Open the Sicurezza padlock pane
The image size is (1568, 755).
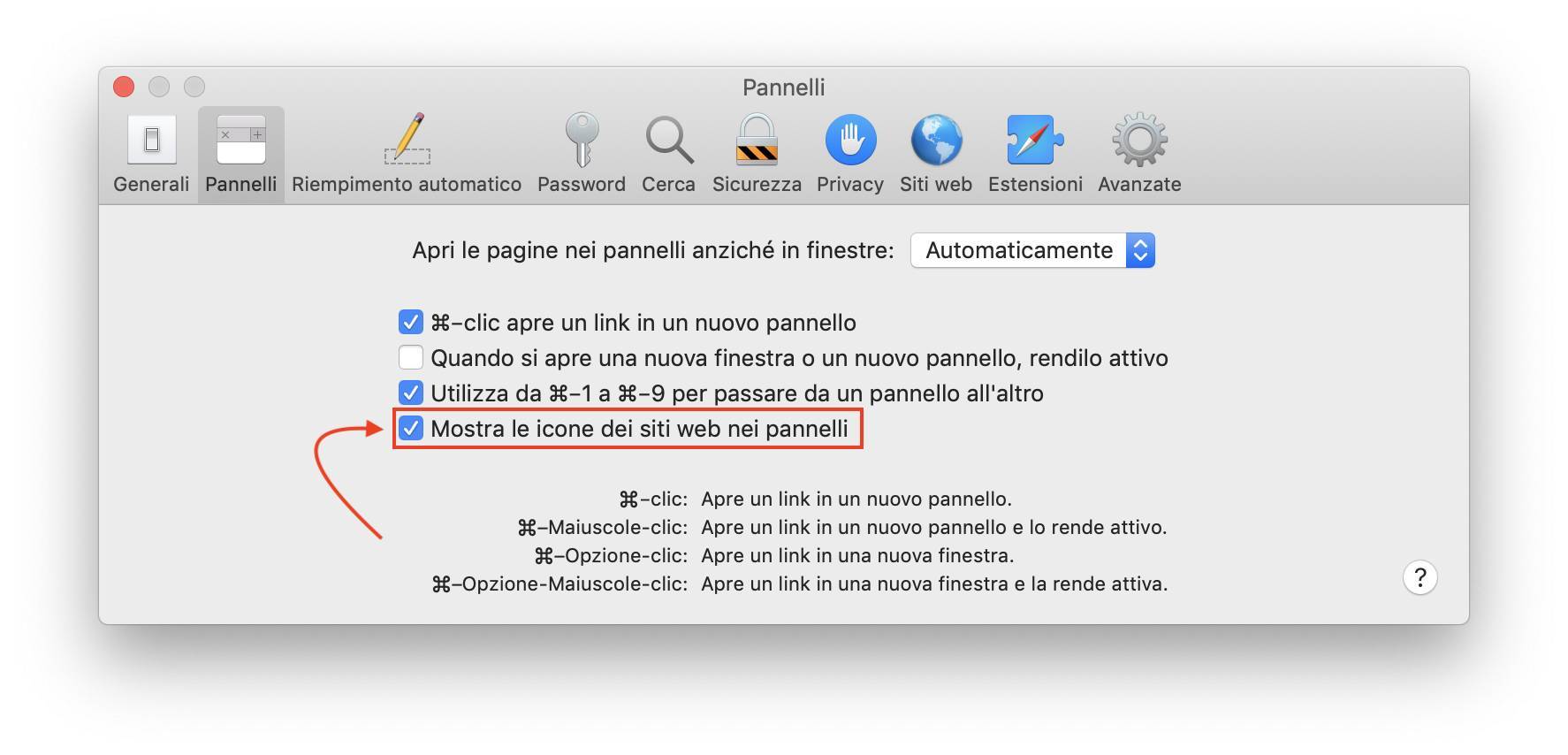click(x=757, y=154)
